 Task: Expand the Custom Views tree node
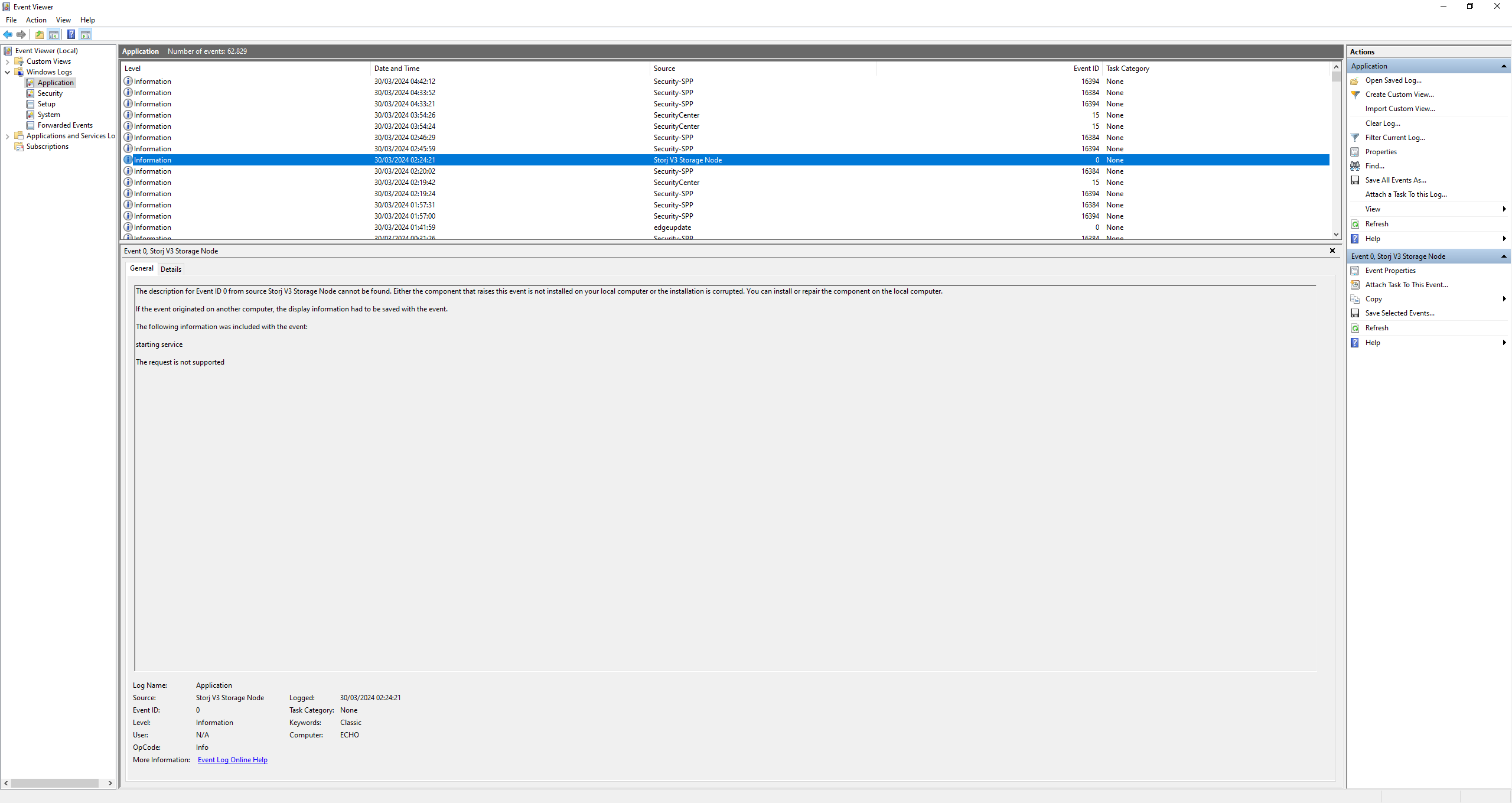pos(7,61)
